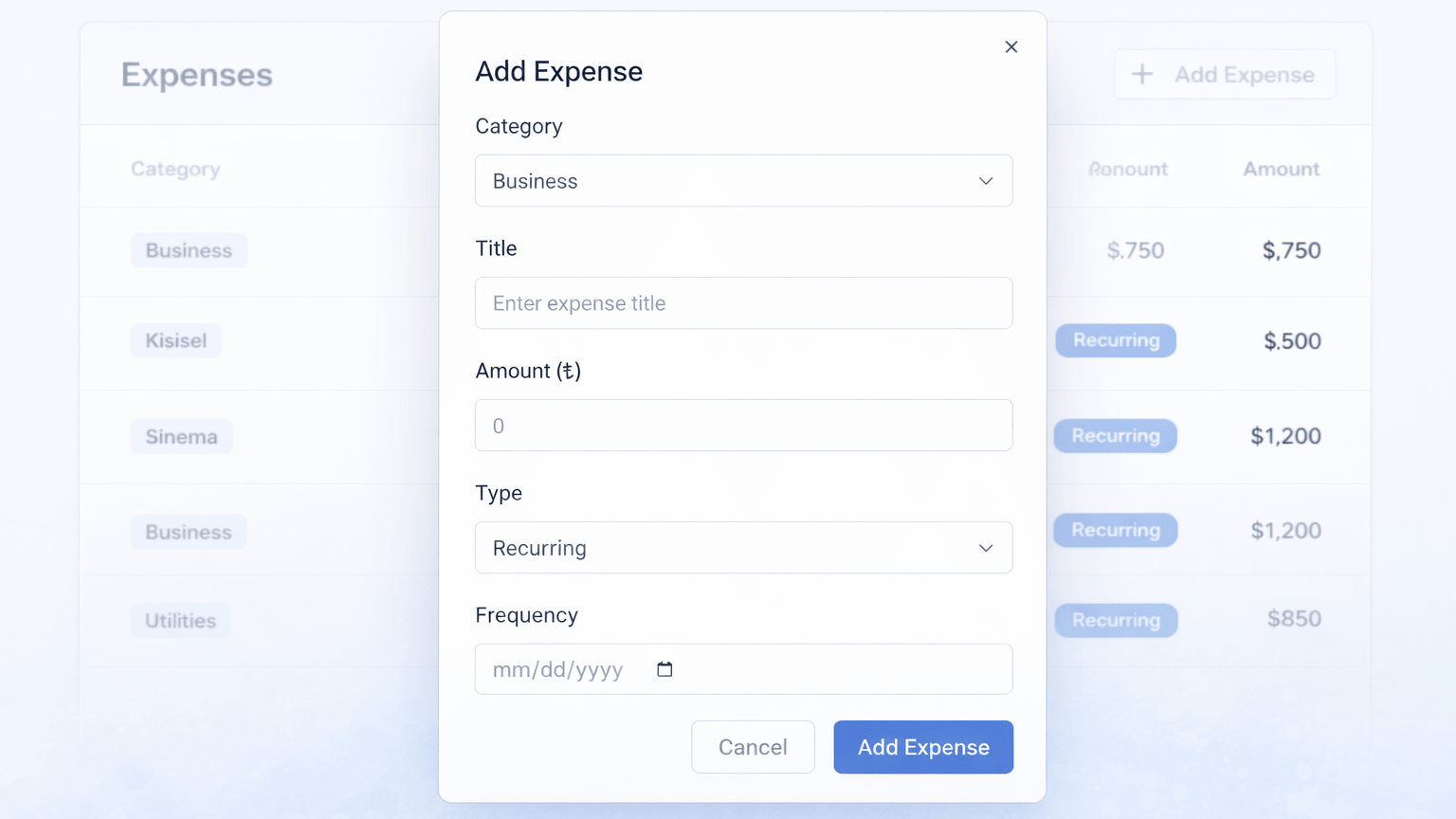
Task: Open the Category dropdown showing Business
Action: click(x=743, y=180)
